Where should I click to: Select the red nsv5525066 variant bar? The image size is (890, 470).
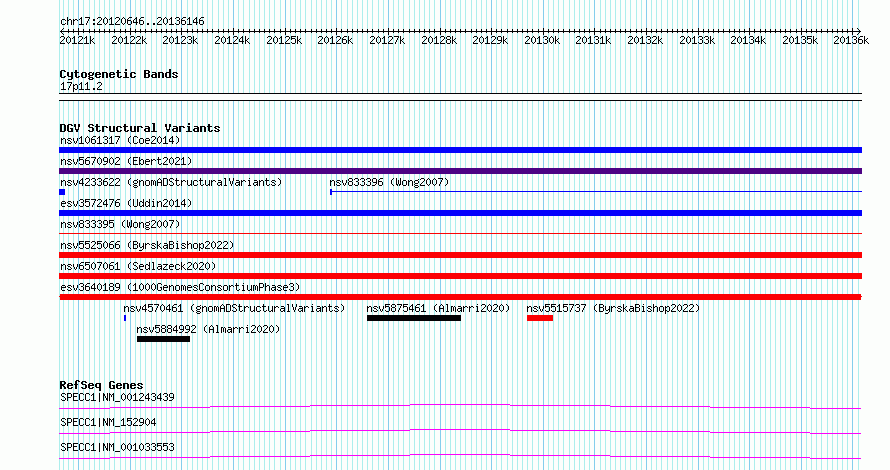coord(460,255)
